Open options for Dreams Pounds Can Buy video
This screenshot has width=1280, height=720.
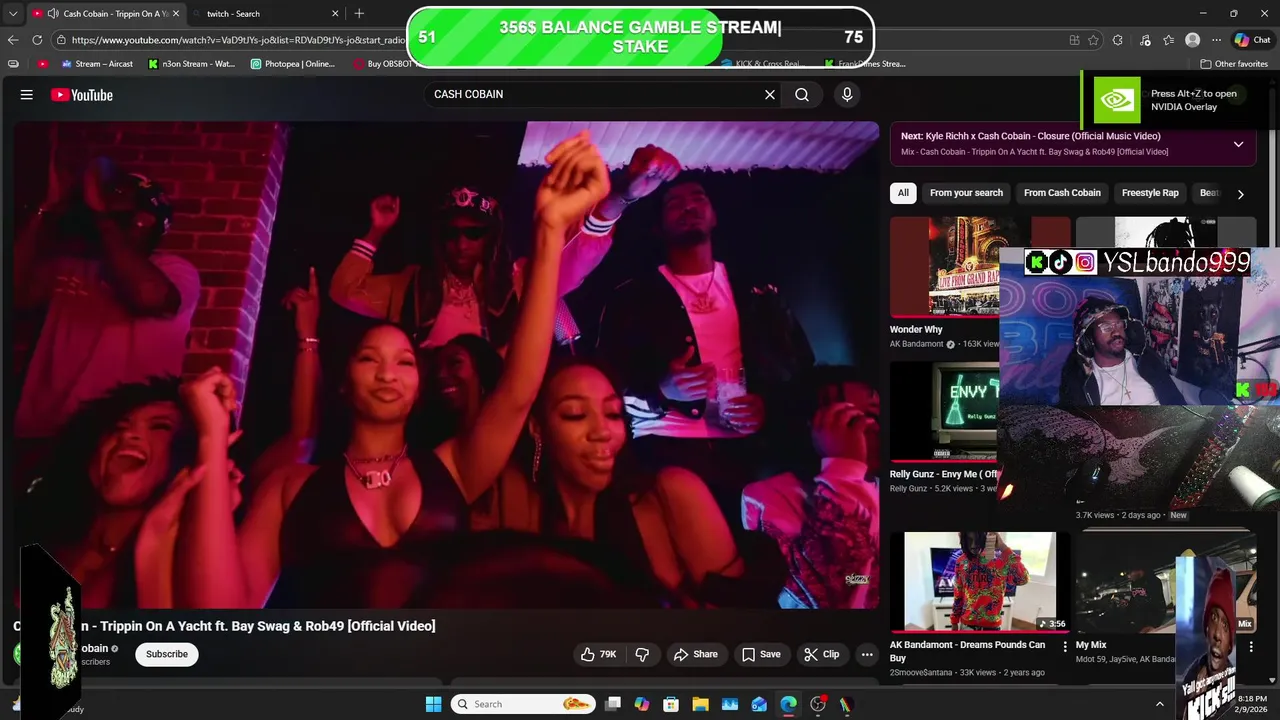click(x=1064, y=647)
